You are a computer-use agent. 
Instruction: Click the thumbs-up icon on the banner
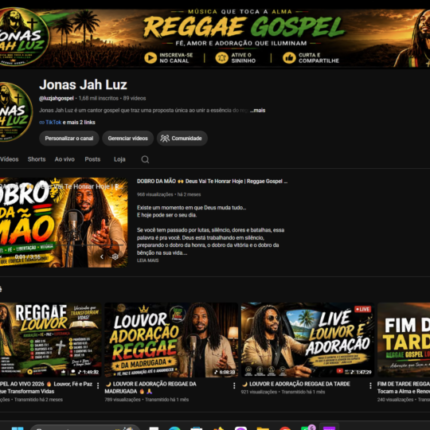[289, 58]
